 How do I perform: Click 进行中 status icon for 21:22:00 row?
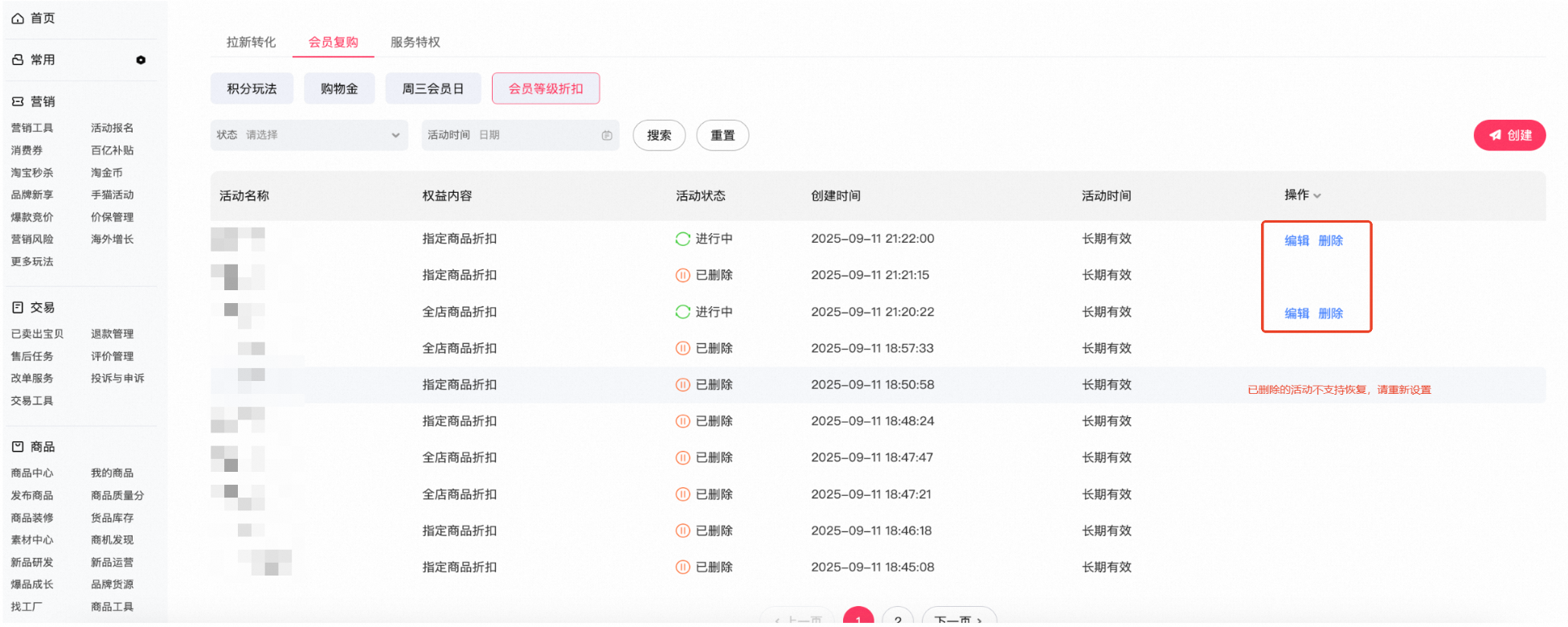682,239
